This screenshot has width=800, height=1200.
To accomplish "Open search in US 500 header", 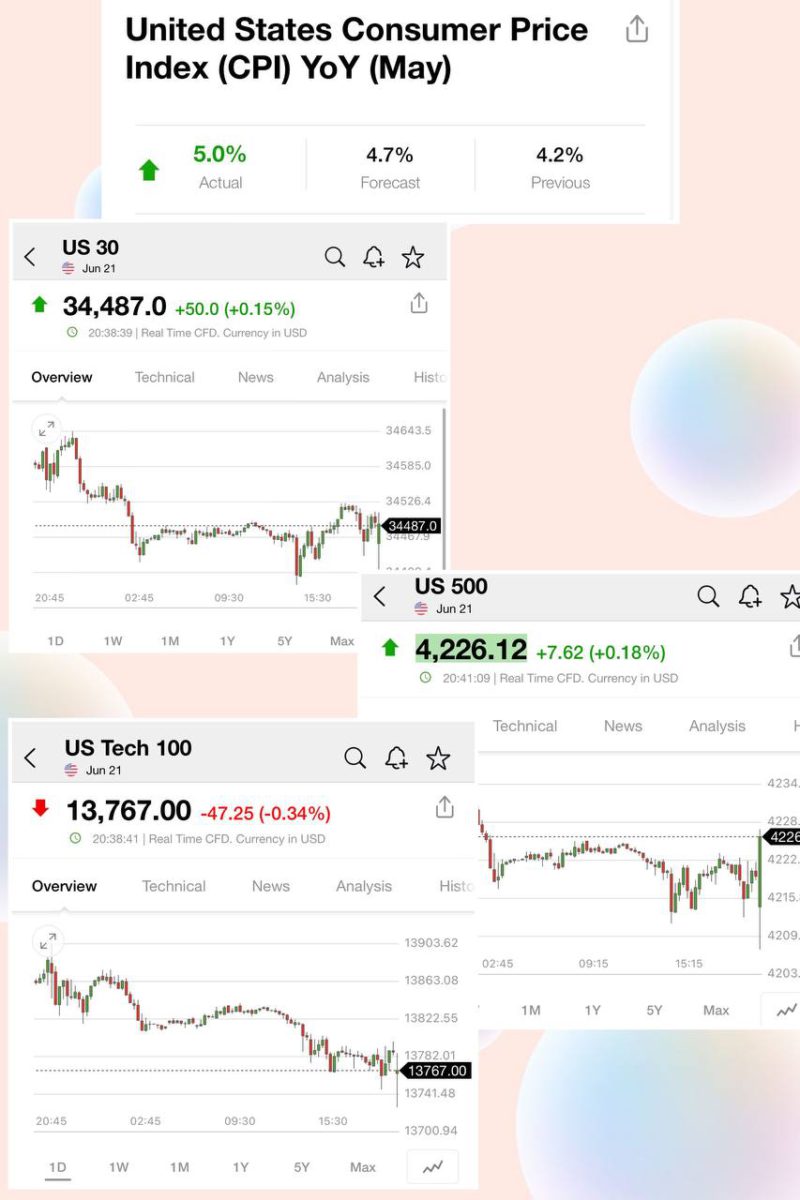I will (708, 597).
